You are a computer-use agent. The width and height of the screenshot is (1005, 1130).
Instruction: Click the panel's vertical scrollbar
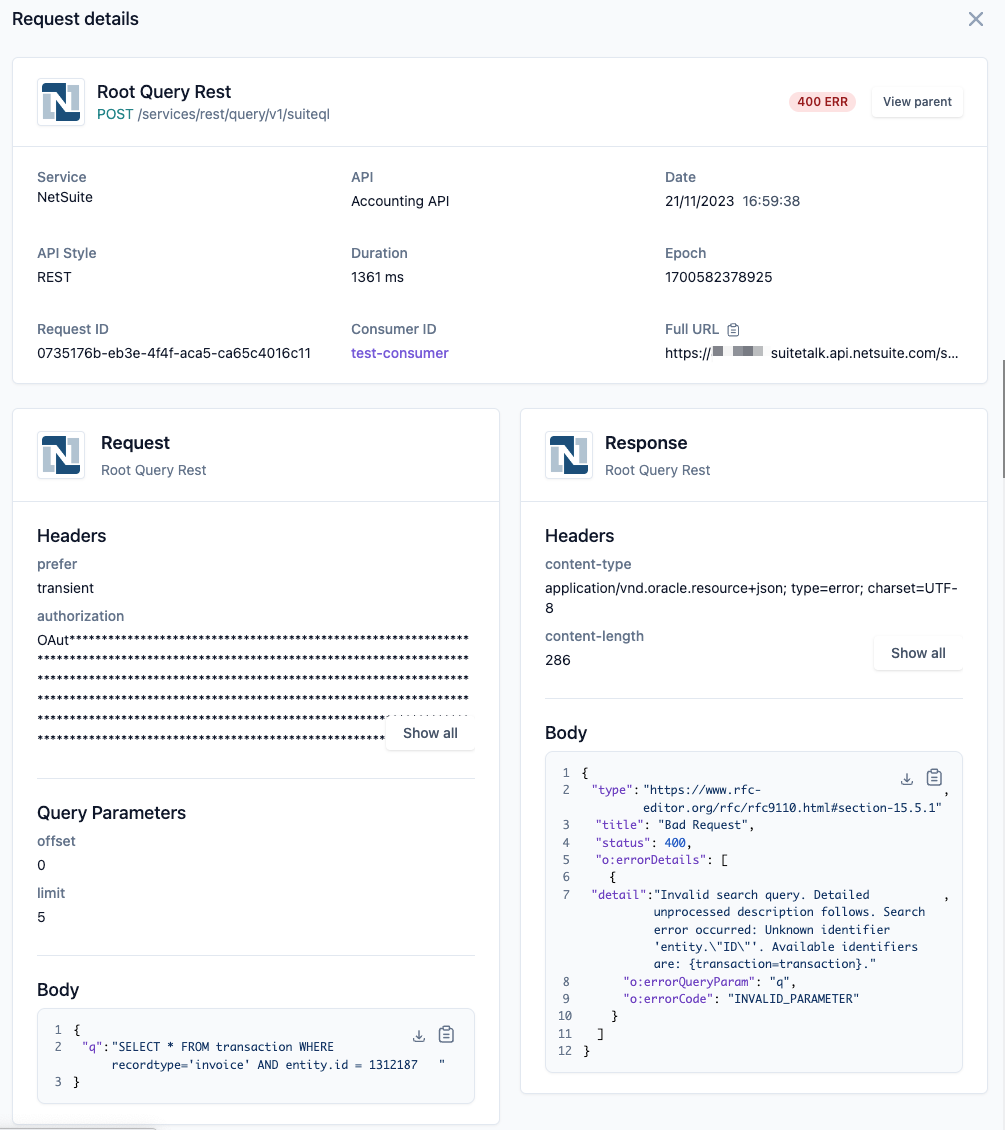pos(1003,419)
